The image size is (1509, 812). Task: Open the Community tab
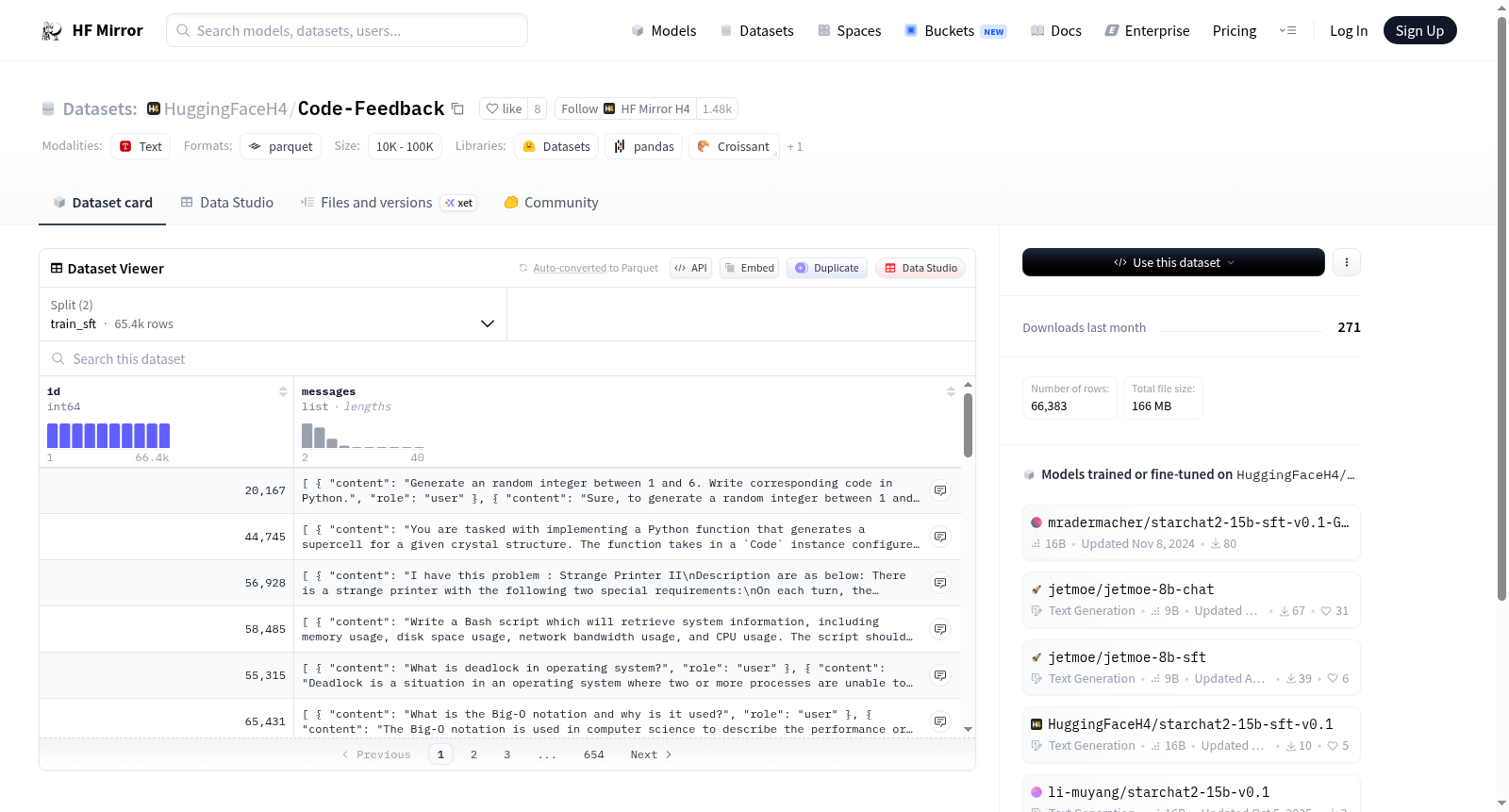(551, 203)
